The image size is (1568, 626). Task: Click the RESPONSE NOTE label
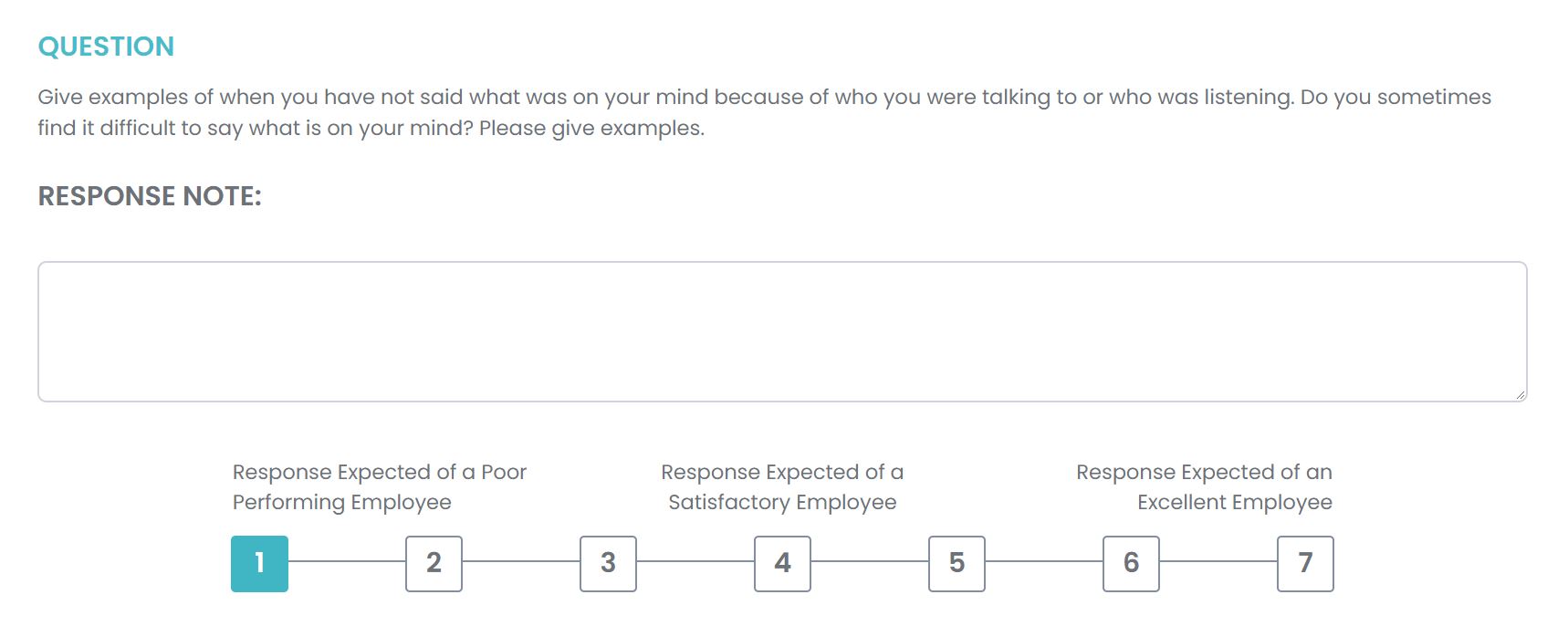[150, 196]
